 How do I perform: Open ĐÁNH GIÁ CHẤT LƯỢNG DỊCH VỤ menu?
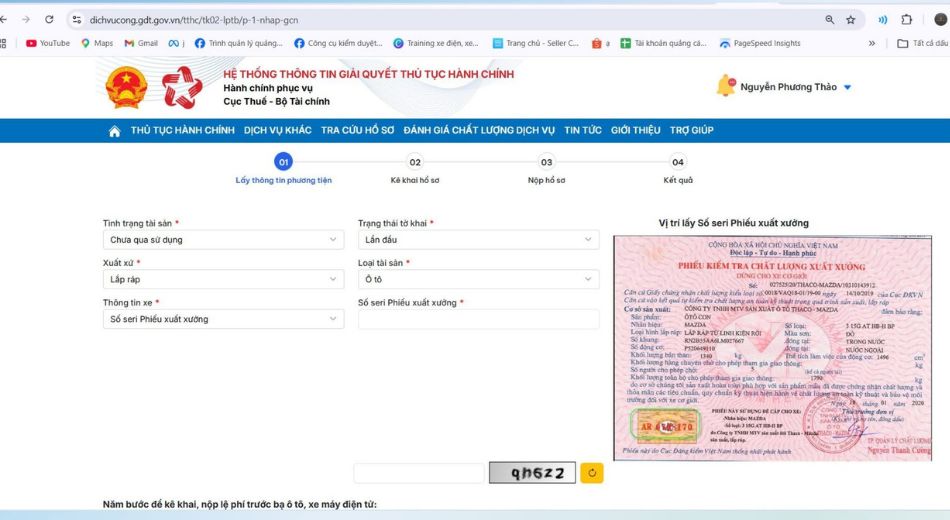(x=479, y=130)
